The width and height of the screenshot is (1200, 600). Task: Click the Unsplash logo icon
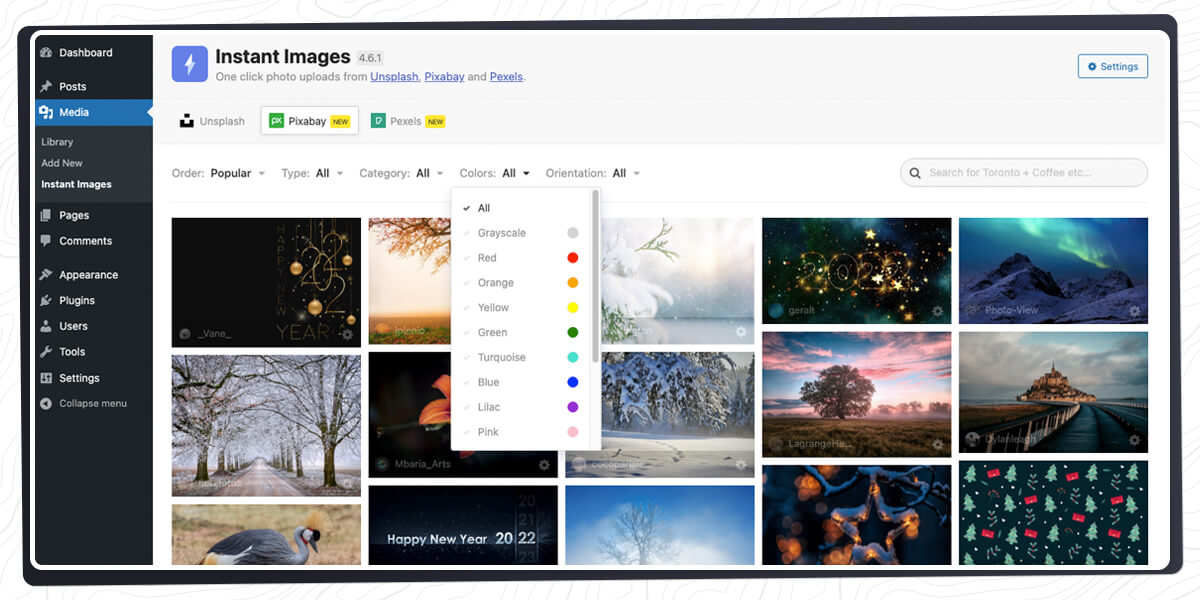pos(186,121)
